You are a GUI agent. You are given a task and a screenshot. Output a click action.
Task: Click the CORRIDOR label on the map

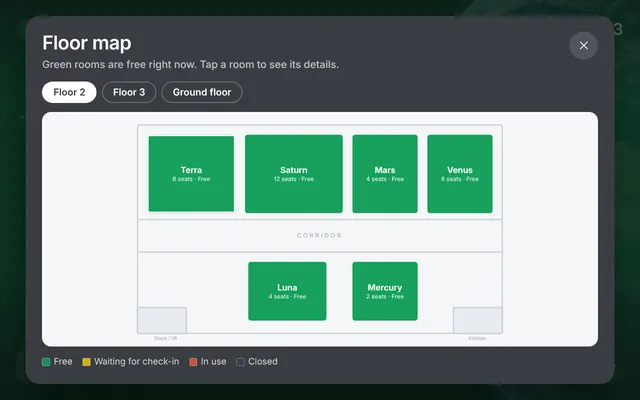click(319, 236)
